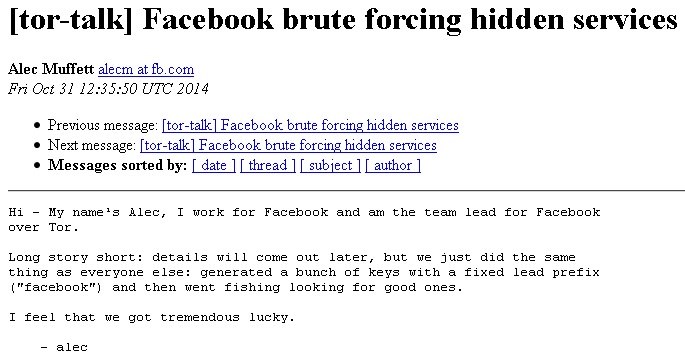This screenshot has height=362, width=685.
Task: Sort messages by subject
Action: [x=331, y=165]
